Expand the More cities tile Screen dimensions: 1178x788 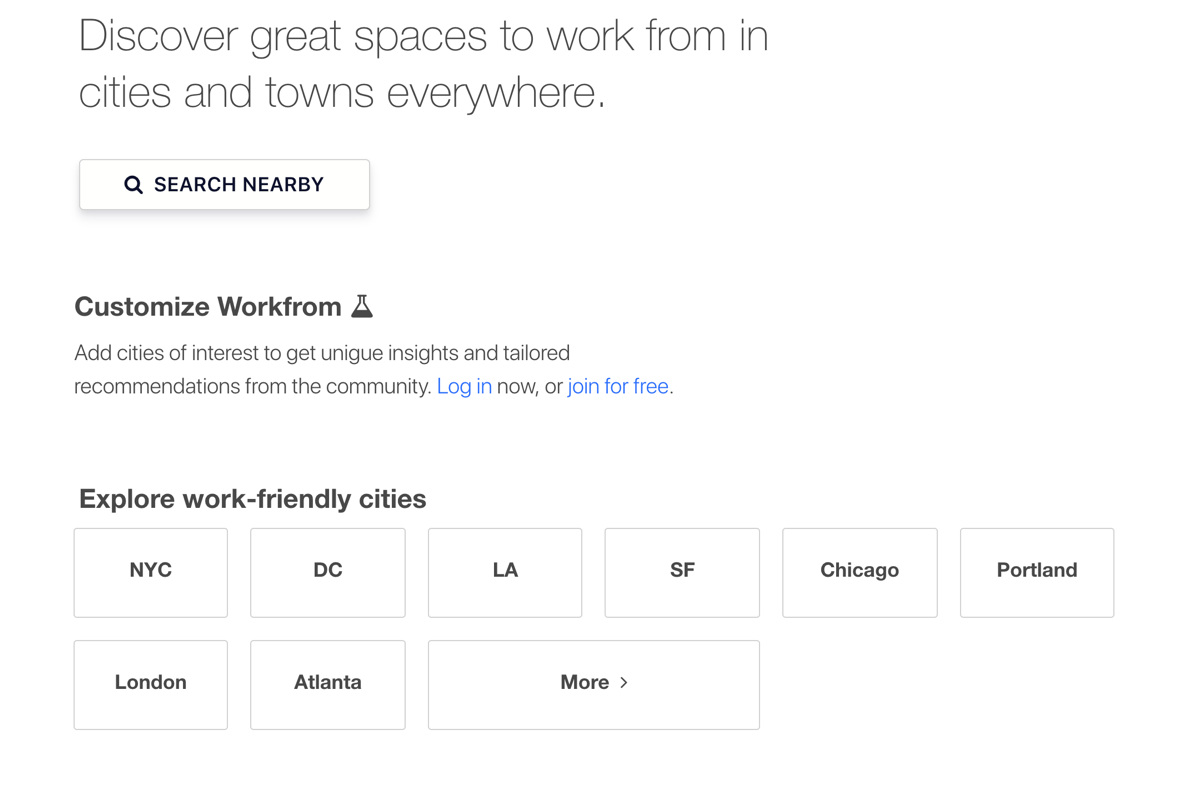pos(594,685)
